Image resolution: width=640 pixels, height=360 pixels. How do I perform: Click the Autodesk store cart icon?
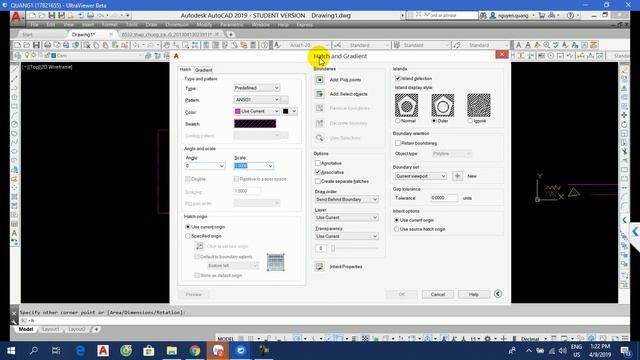point(542,16)
